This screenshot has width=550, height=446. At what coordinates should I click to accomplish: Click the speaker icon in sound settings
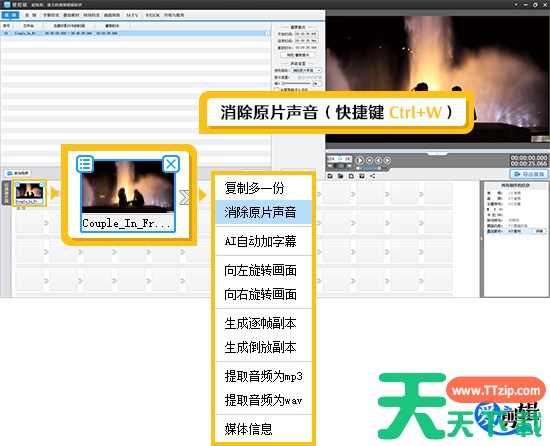tap(277, 83)
